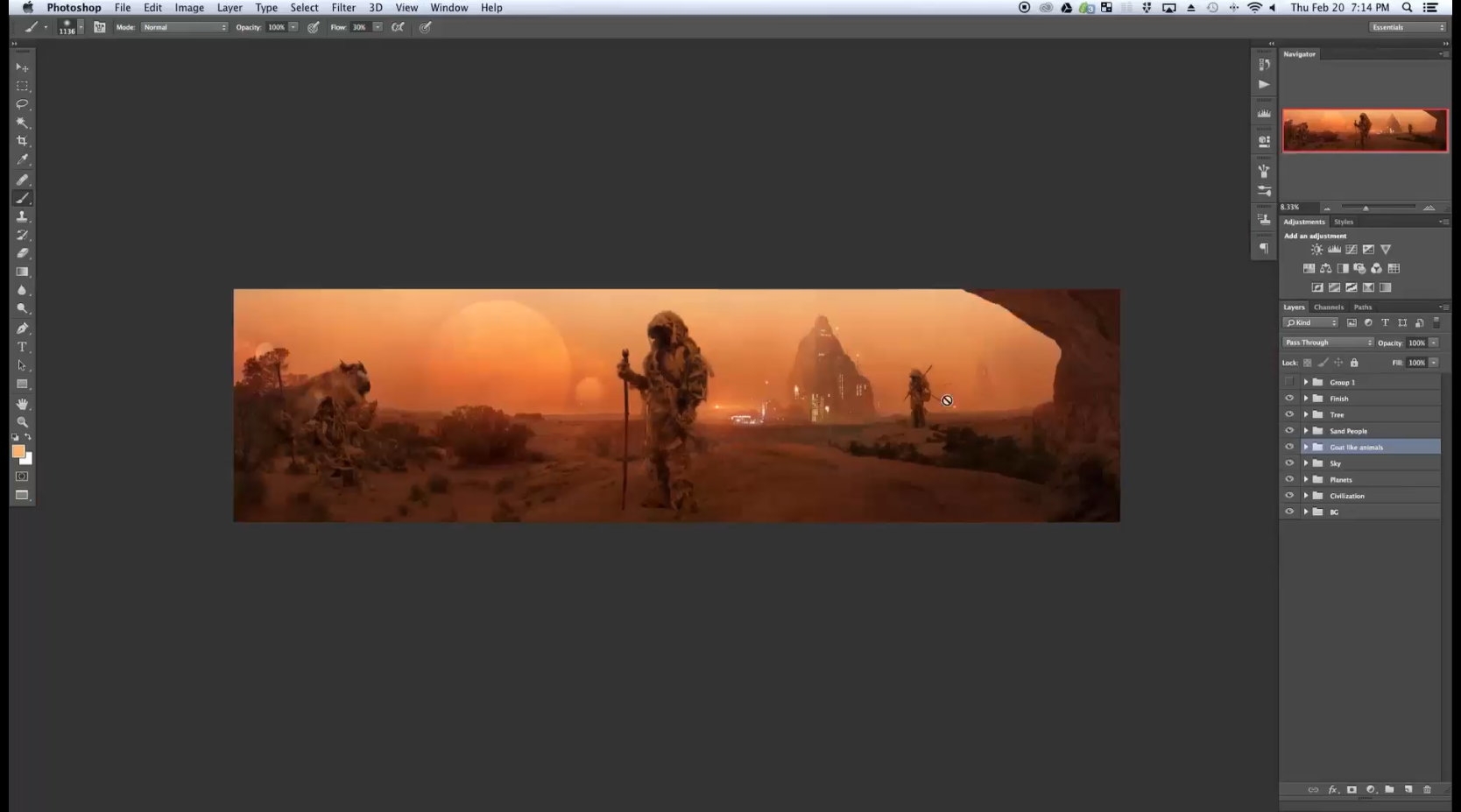Select the Gradient tool
Image resolution: width=1461 pixels, height=812 pixels.
(x=22, y=272)
